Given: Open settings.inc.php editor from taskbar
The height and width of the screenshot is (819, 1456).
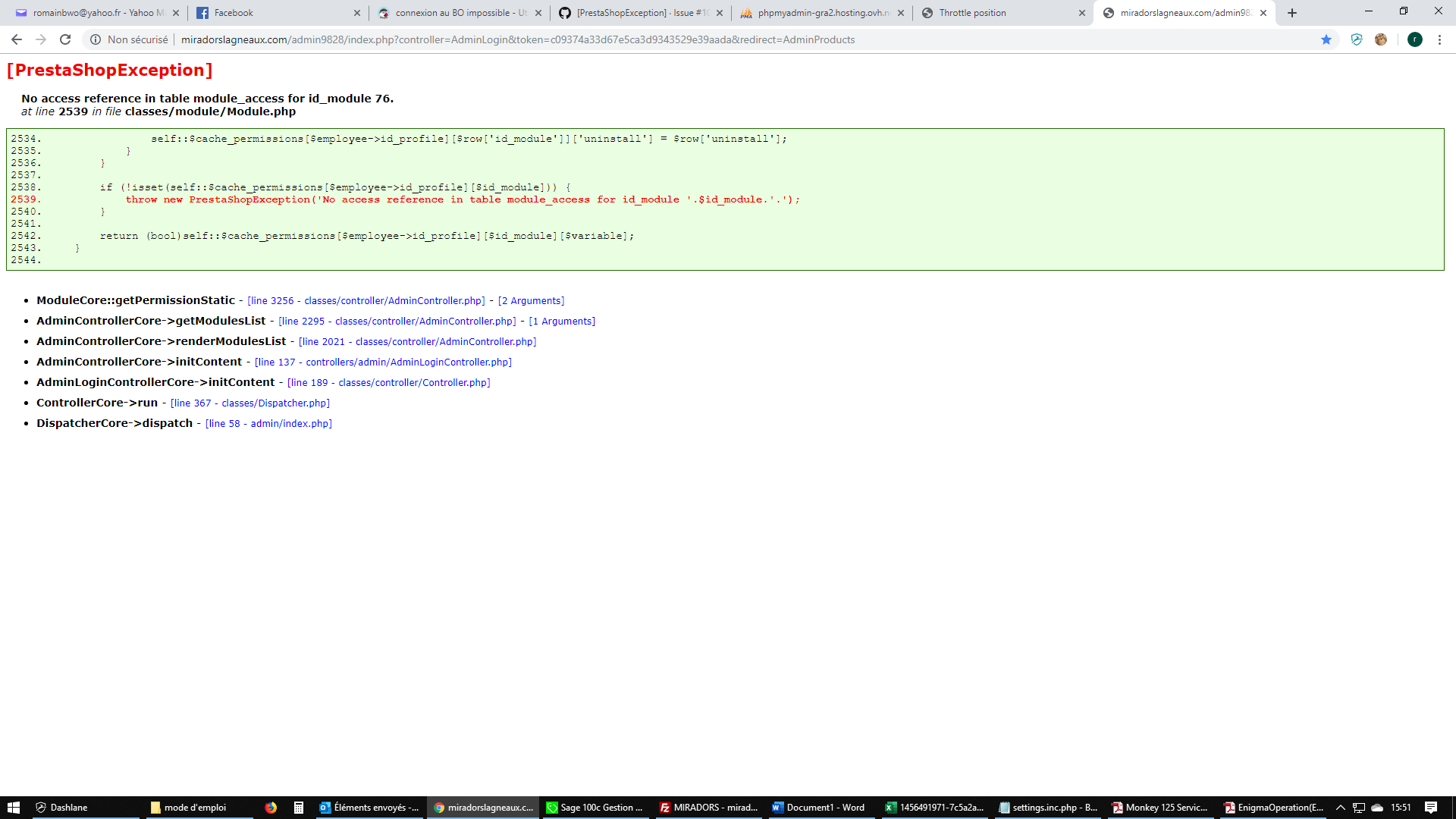Looking at the screenshot, I should pyautogui.click(x=1047, y=808).
